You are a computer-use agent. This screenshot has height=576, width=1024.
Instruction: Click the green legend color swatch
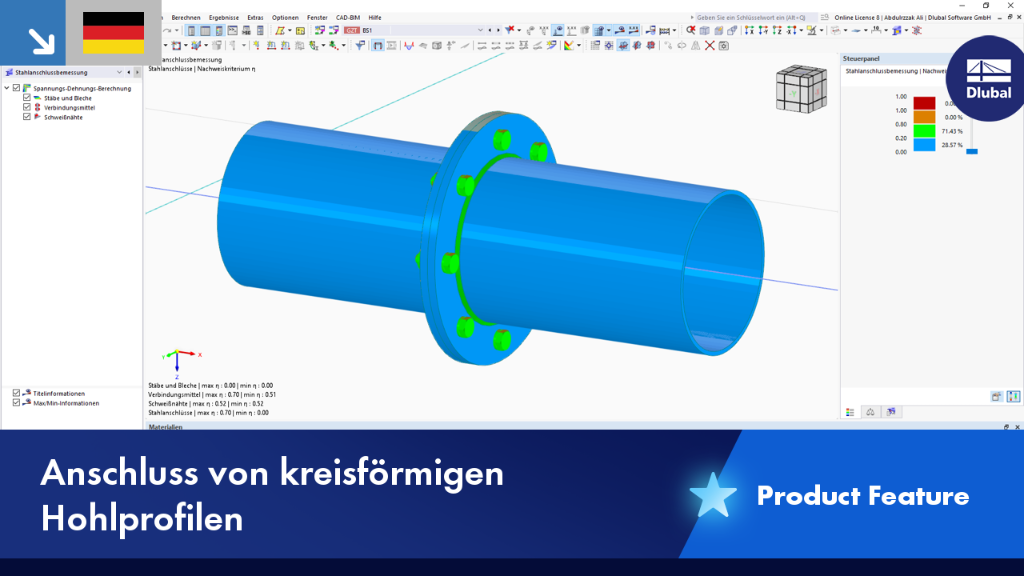coord(924,131)
